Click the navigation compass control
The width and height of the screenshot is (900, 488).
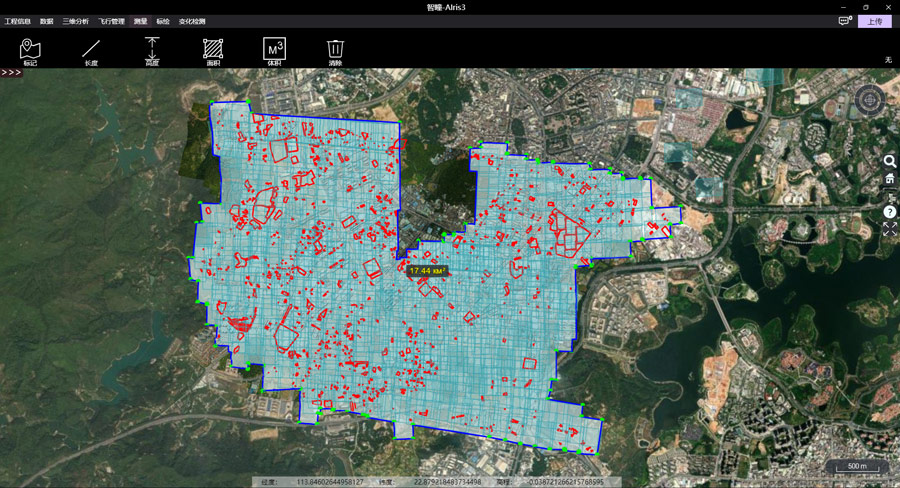[869, 100]
